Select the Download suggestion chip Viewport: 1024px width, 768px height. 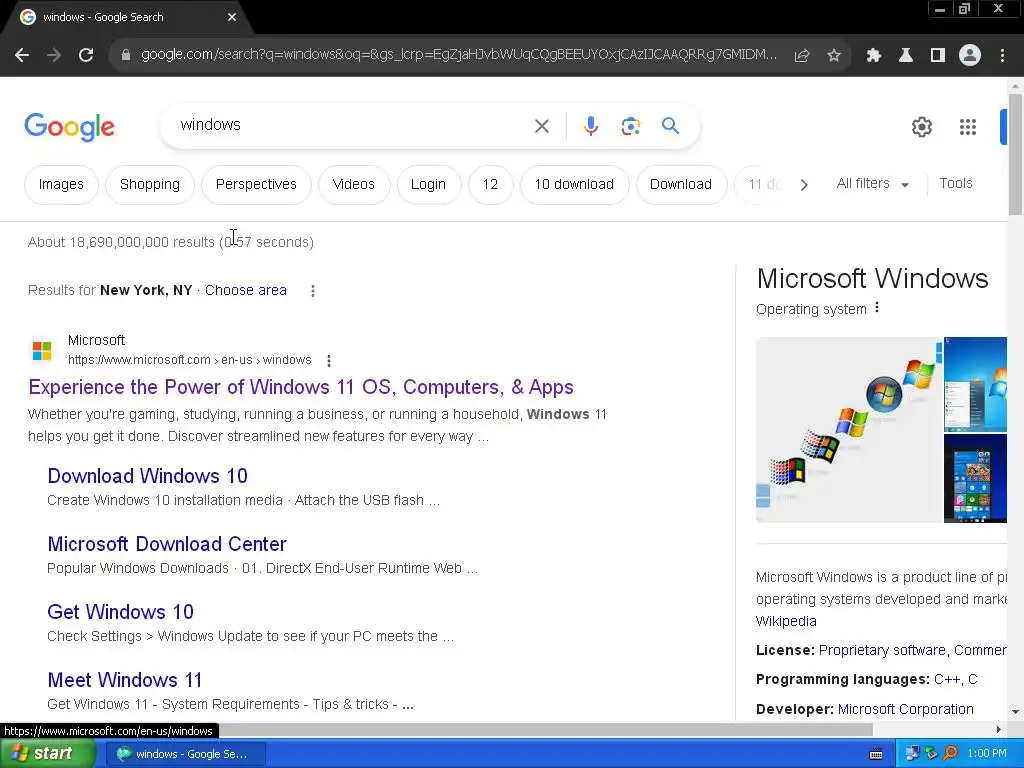(680, 185)
